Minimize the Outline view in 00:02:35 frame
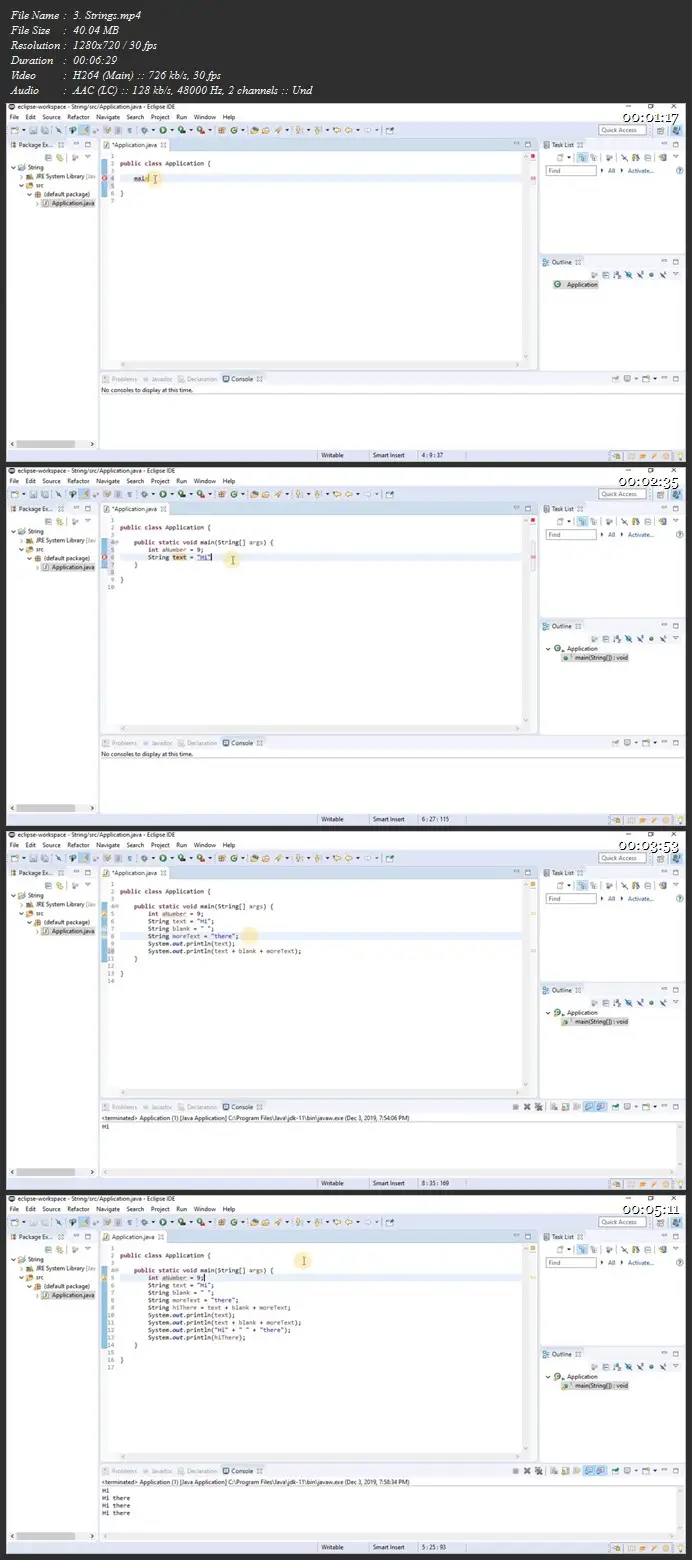 click(x=665, y=625)
